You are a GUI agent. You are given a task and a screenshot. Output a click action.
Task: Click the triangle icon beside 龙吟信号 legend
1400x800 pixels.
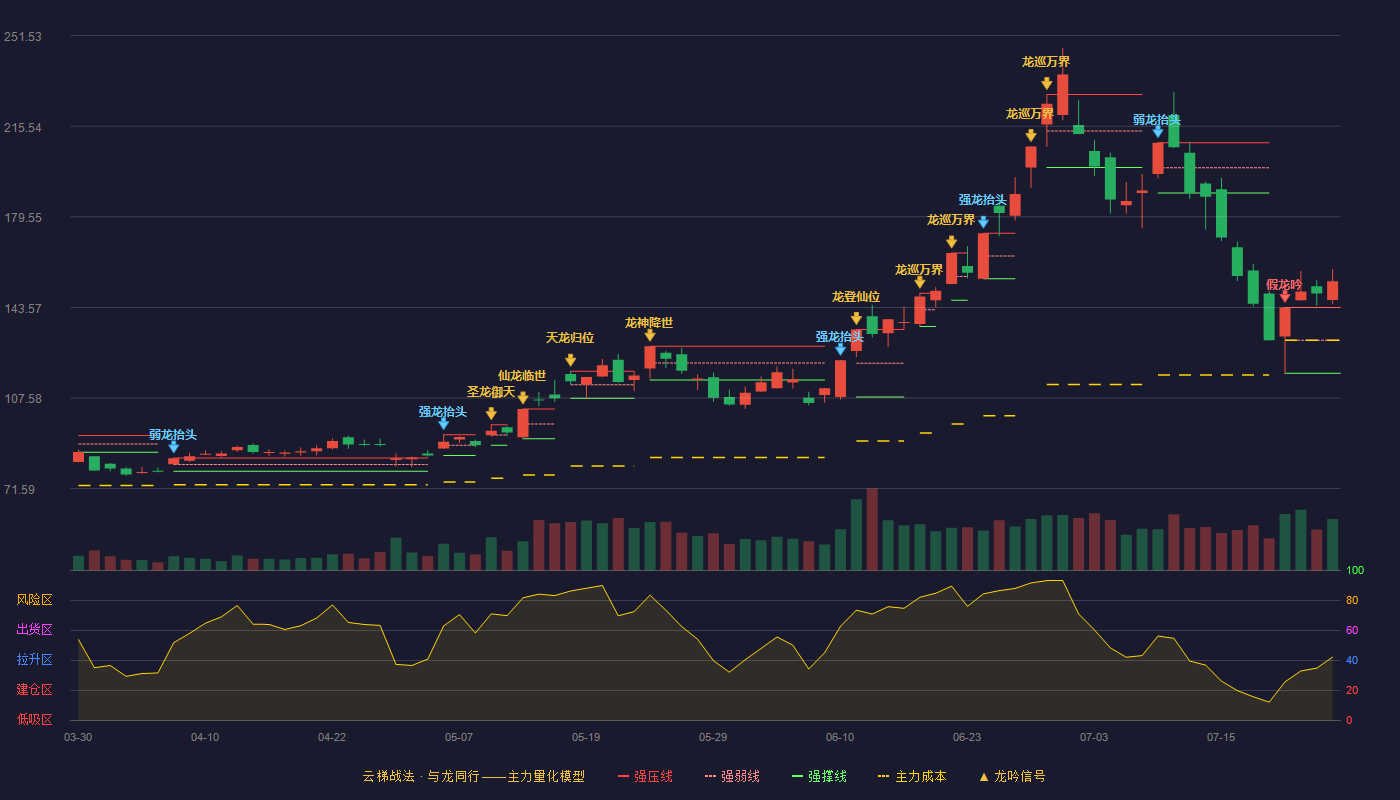tap(984, 776)
